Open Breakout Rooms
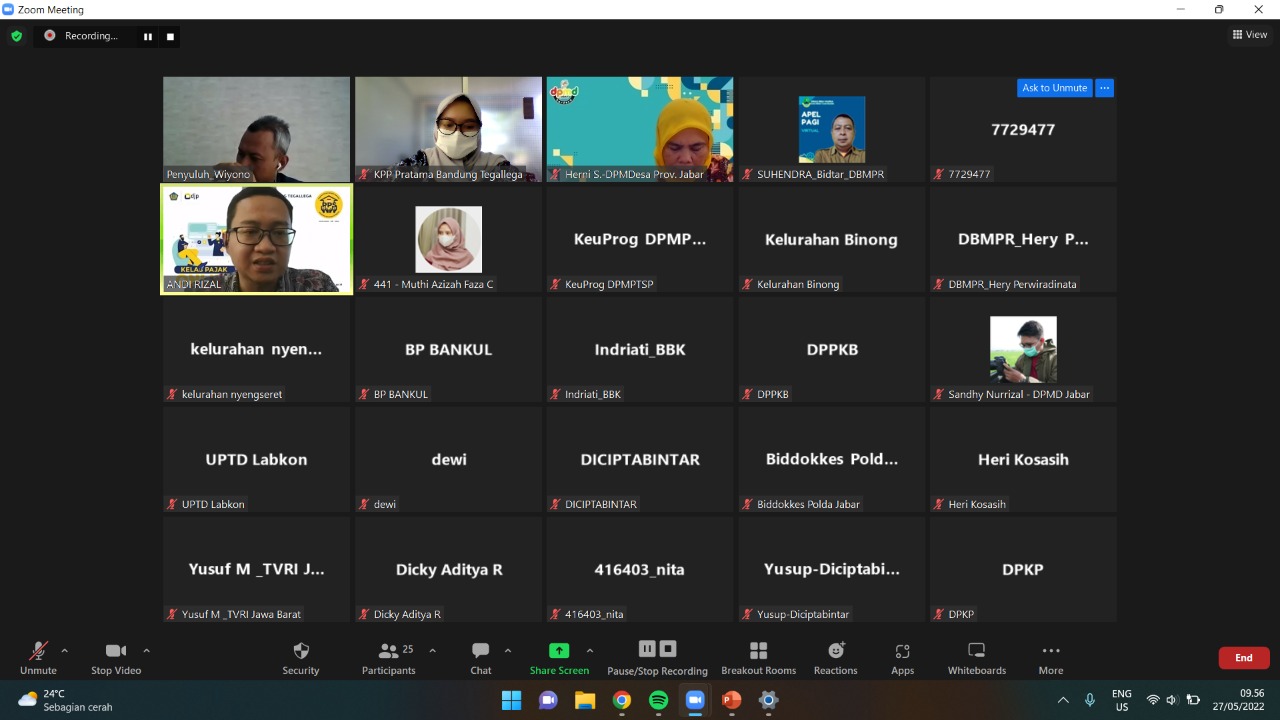Screen dimensions: 1280x720 (x=758, y=657)
